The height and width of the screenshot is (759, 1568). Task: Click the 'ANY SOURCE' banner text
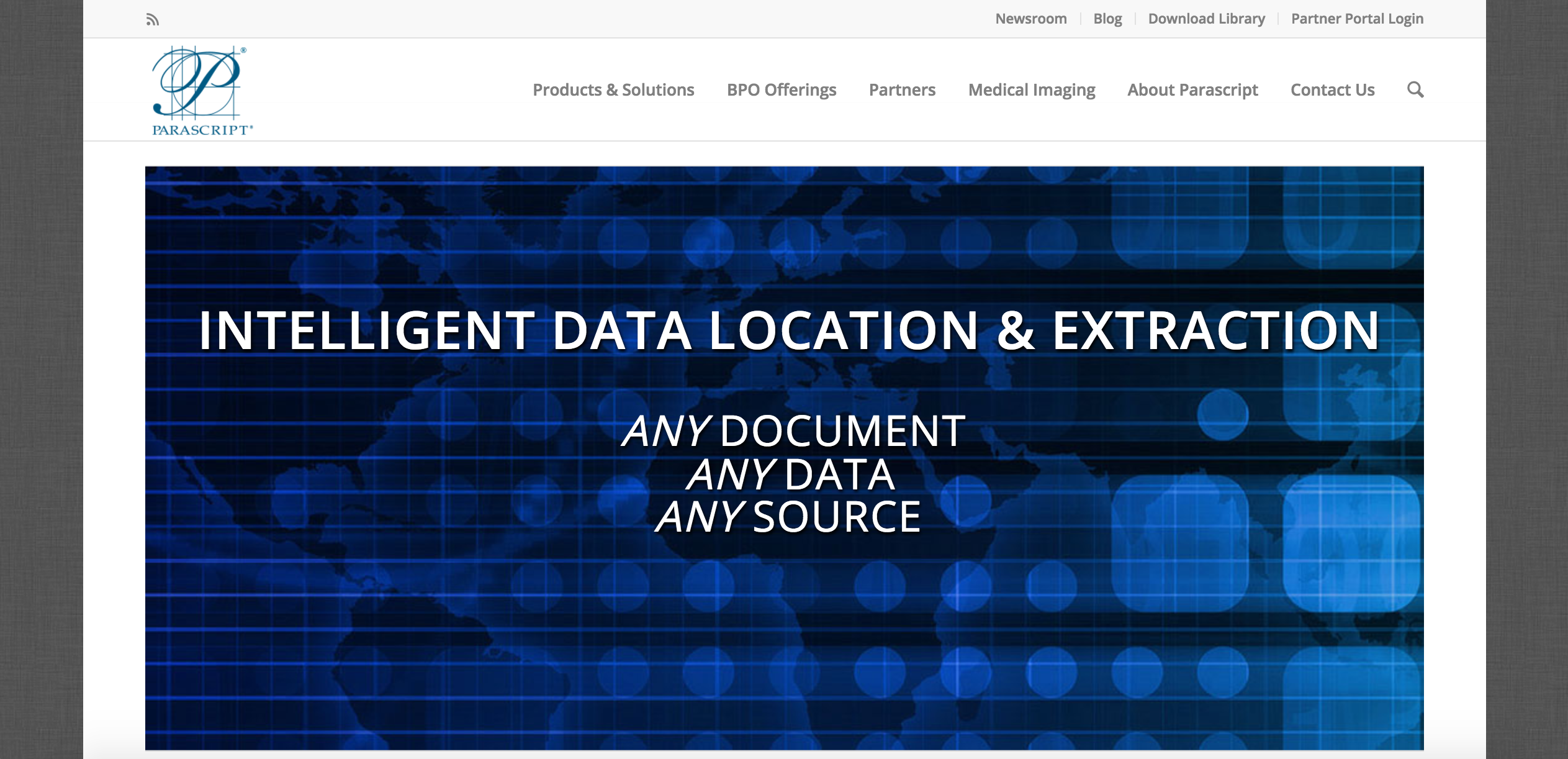tap(788, 517)
